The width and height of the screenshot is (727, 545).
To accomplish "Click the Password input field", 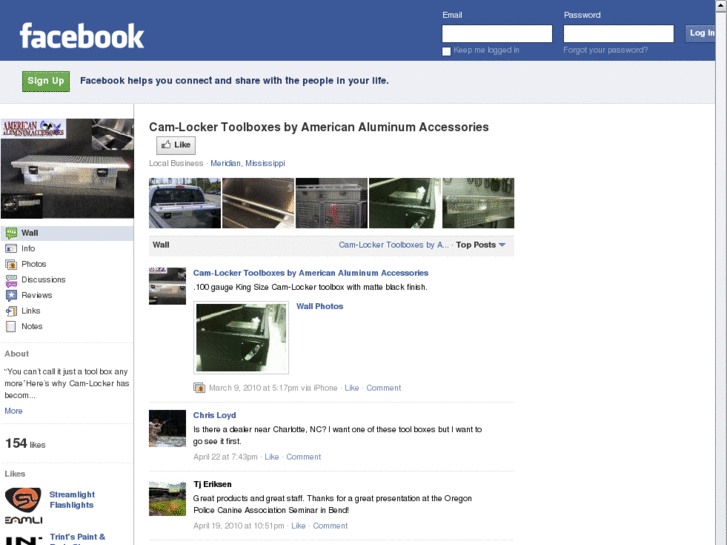I will click(619, 33).
